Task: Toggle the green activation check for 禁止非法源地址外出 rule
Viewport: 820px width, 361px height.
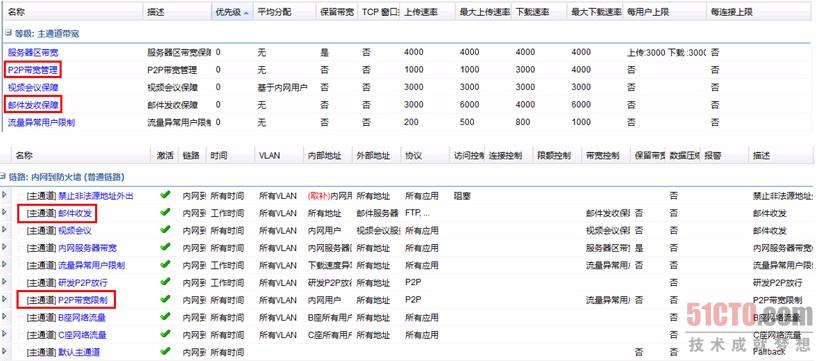Action: tap(165, 195)
